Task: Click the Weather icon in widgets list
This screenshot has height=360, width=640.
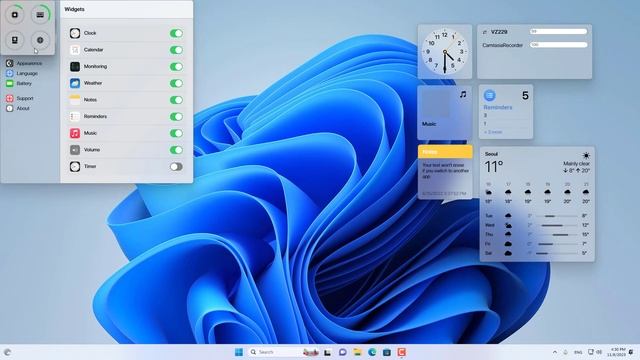Action: [x=75, y=83]
